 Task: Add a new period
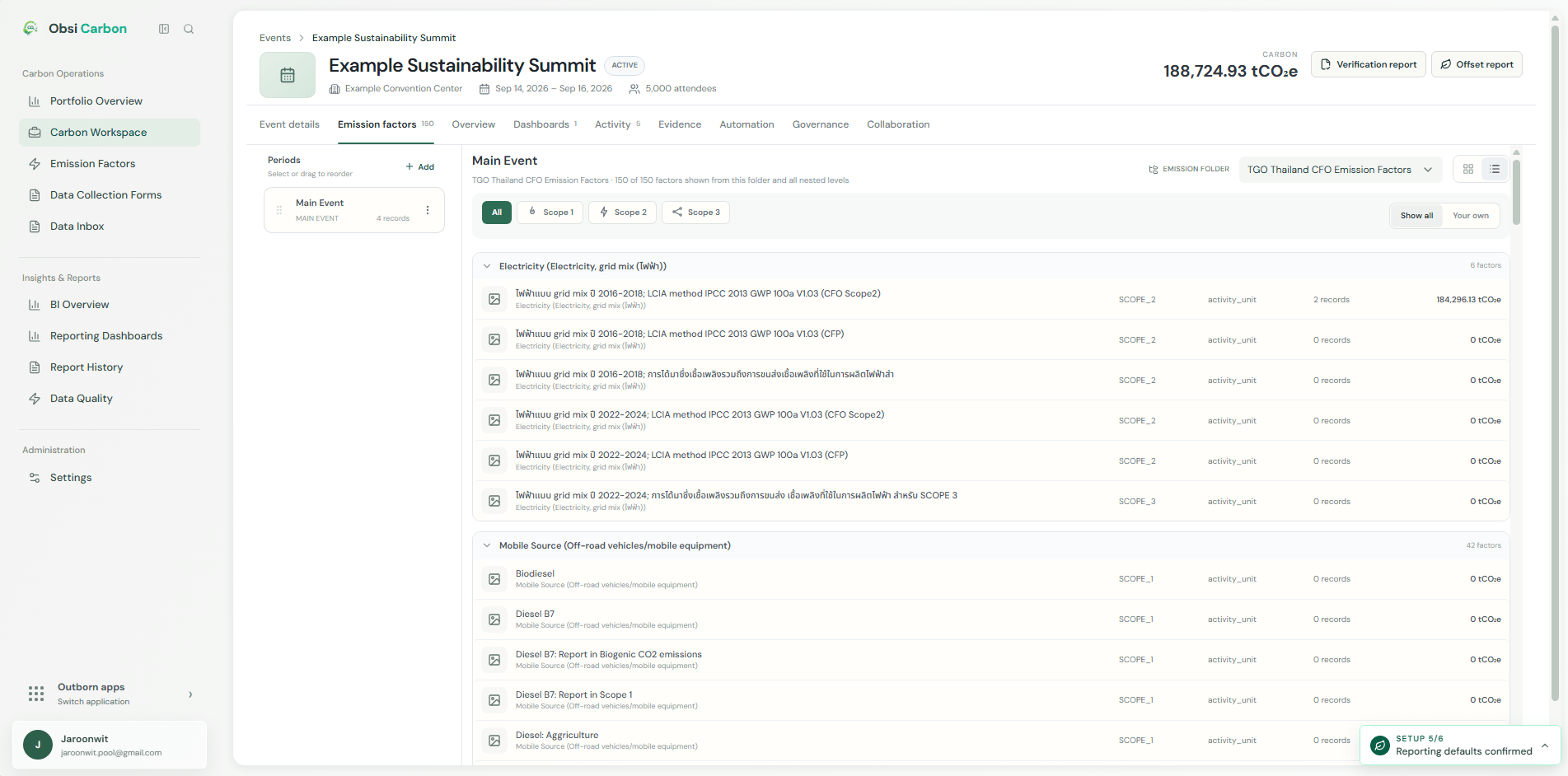[x=420, y=166]
